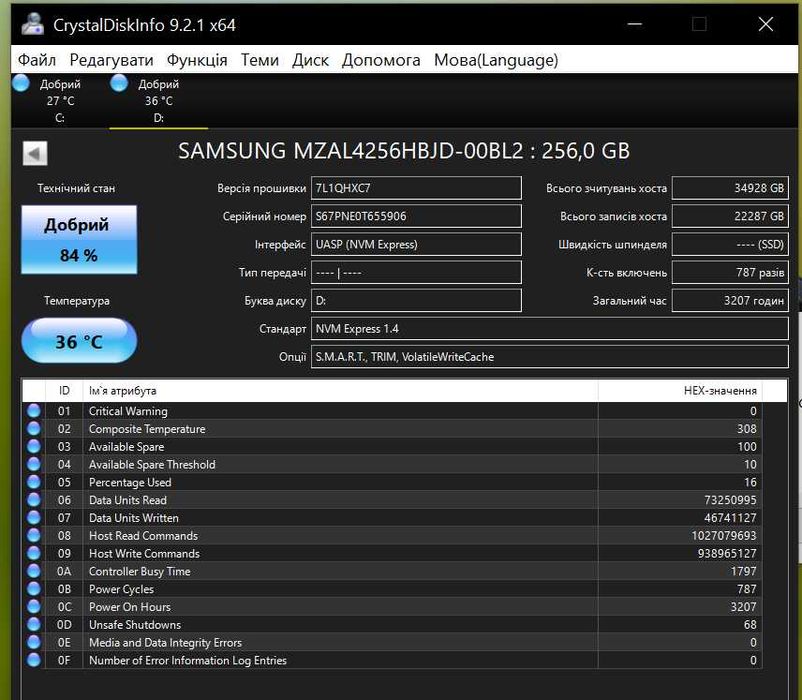Click the power on count value 787 разів
The image size is (802, 700).
(x=730, y=273)
